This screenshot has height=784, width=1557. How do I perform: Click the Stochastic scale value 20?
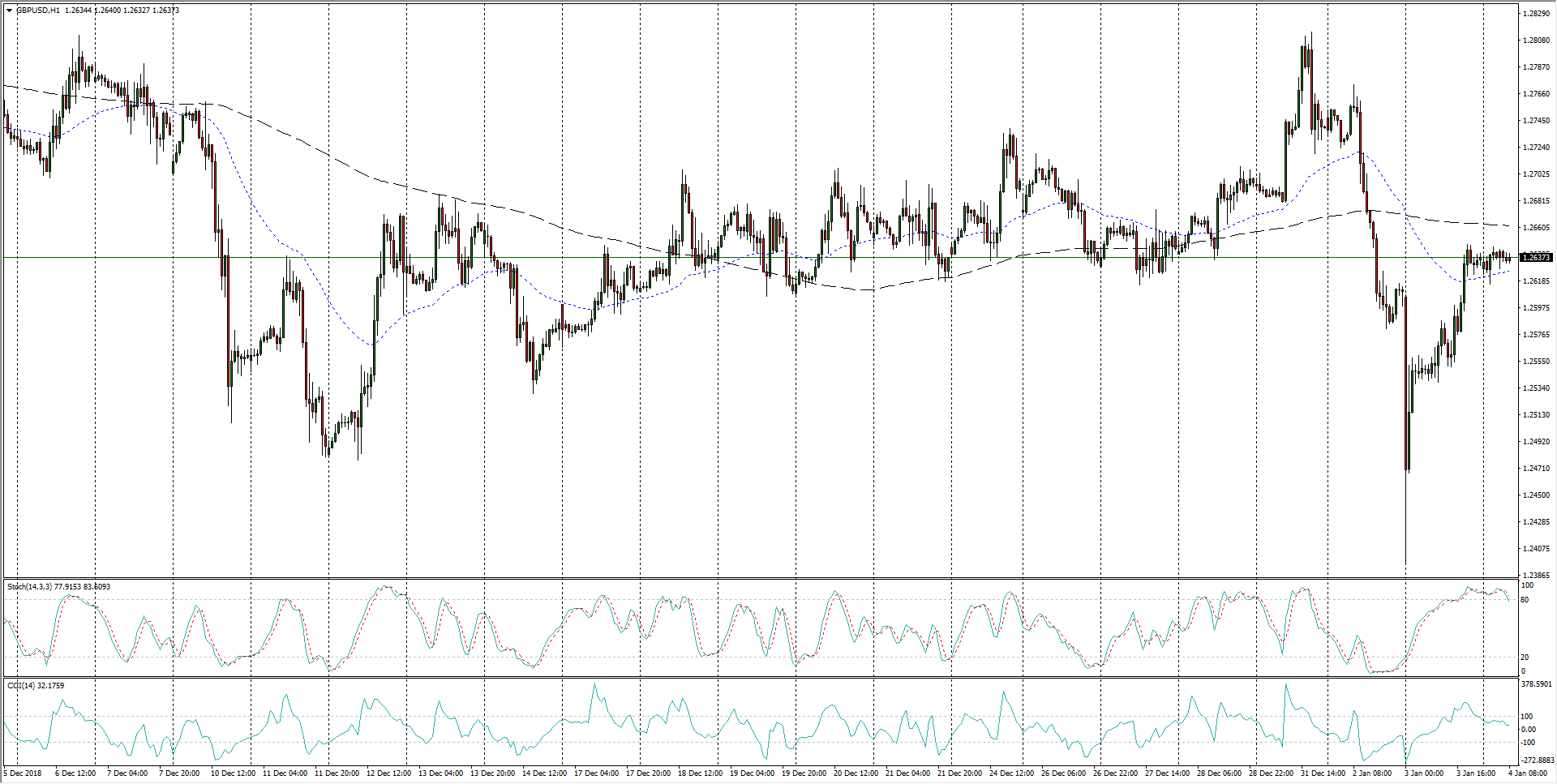point(1525,658)
